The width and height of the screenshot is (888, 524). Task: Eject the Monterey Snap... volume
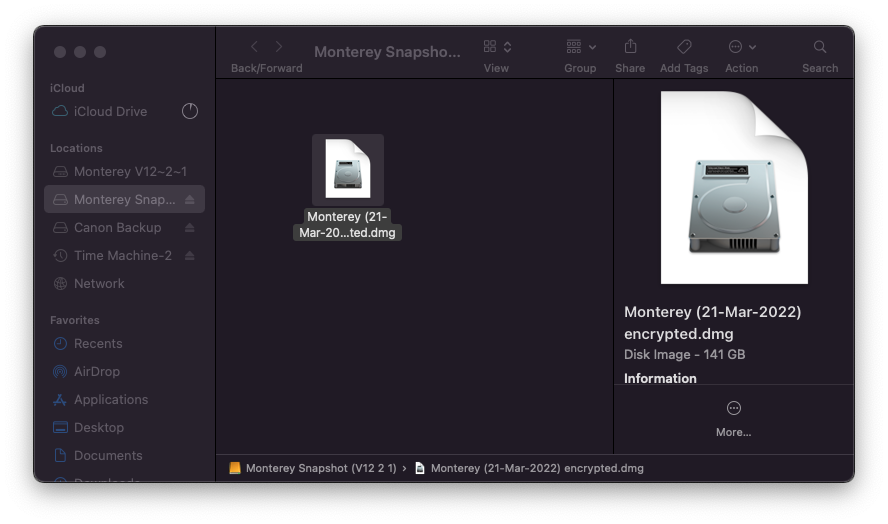coord(190,199)
